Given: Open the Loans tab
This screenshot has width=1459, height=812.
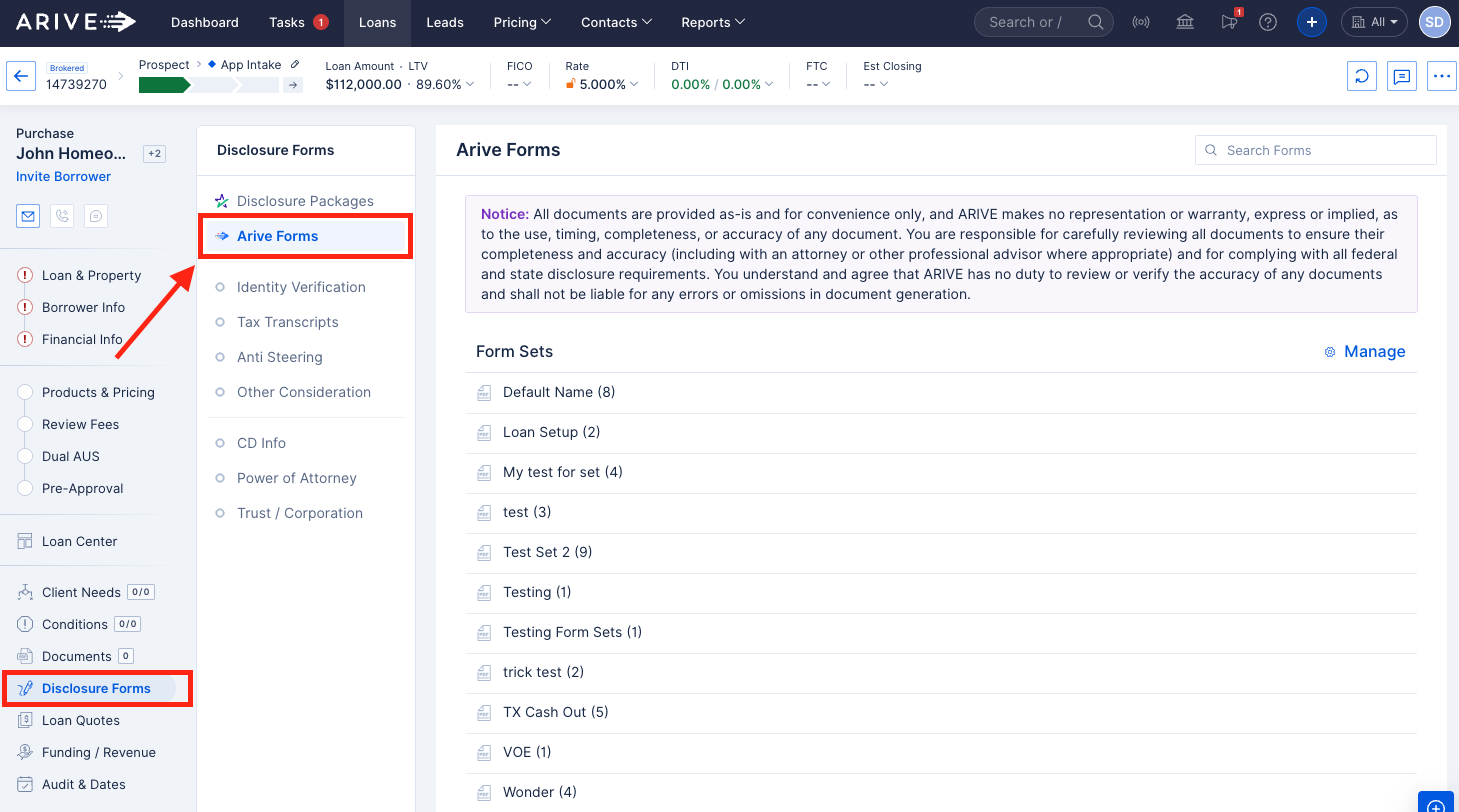Looking at the screenshot, I should pos(377,22).
